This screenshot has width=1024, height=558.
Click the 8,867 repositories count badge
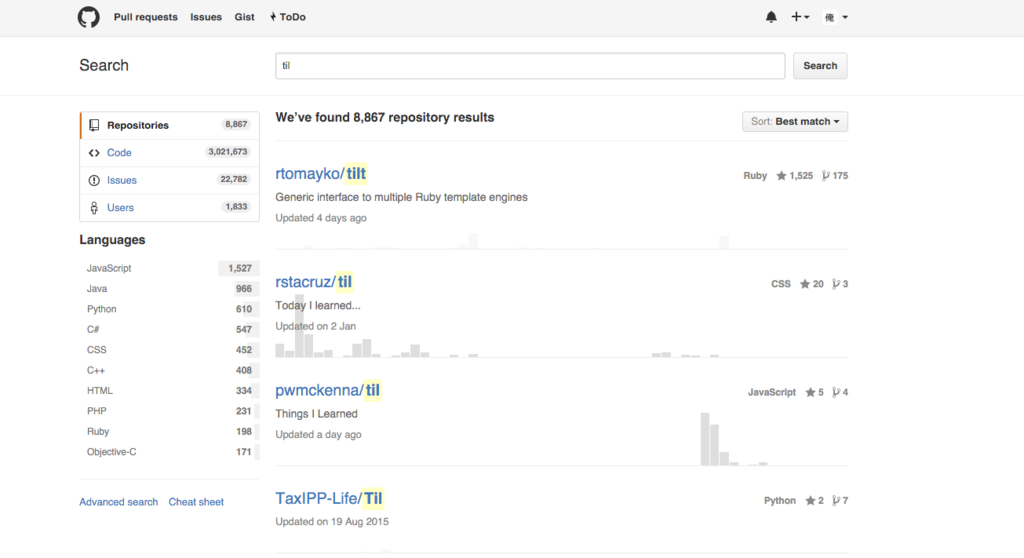(236, 124)
